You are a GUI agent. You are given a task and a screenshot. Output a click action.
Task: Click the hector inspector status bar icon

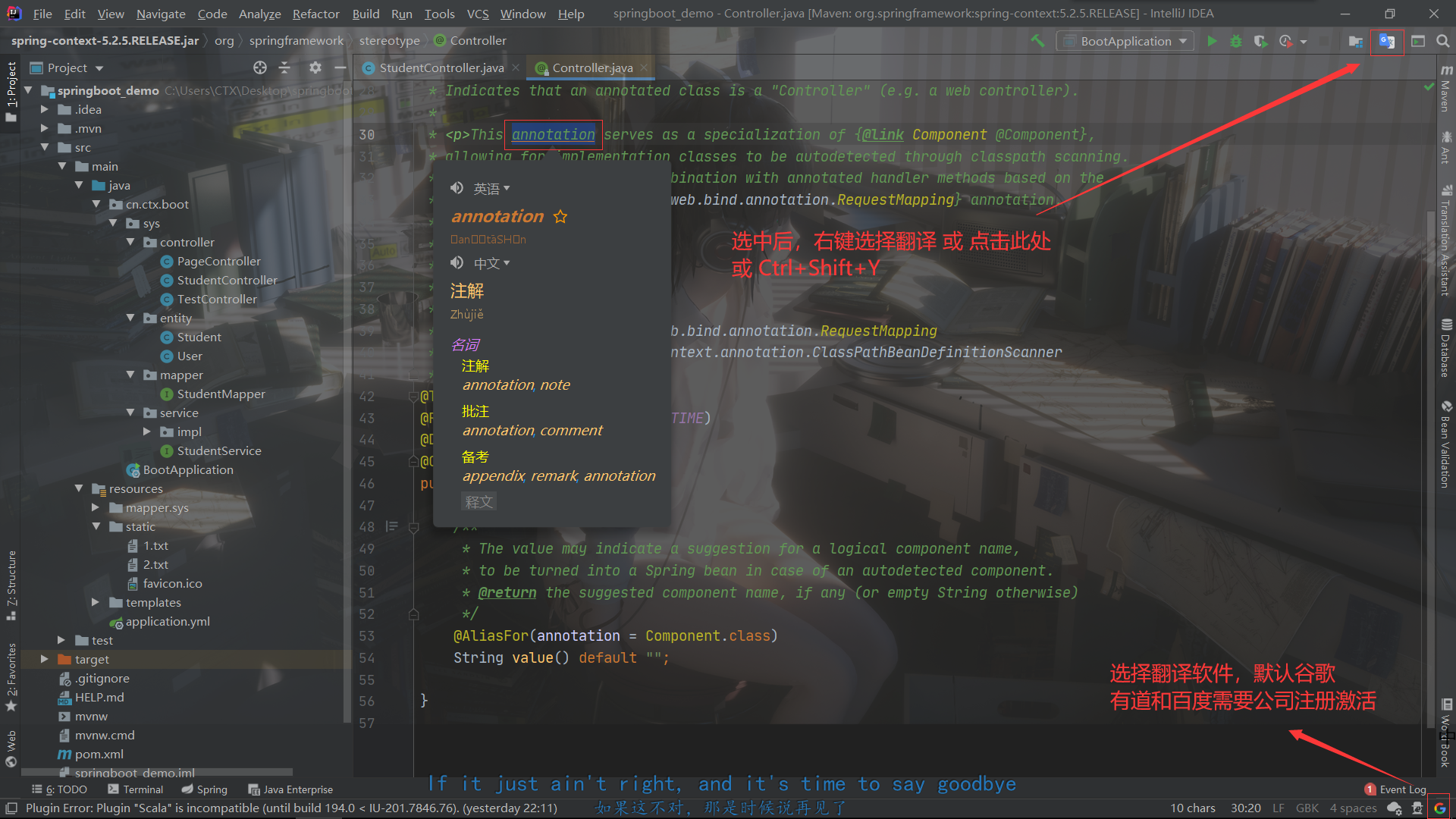[x=1417, y=808]
